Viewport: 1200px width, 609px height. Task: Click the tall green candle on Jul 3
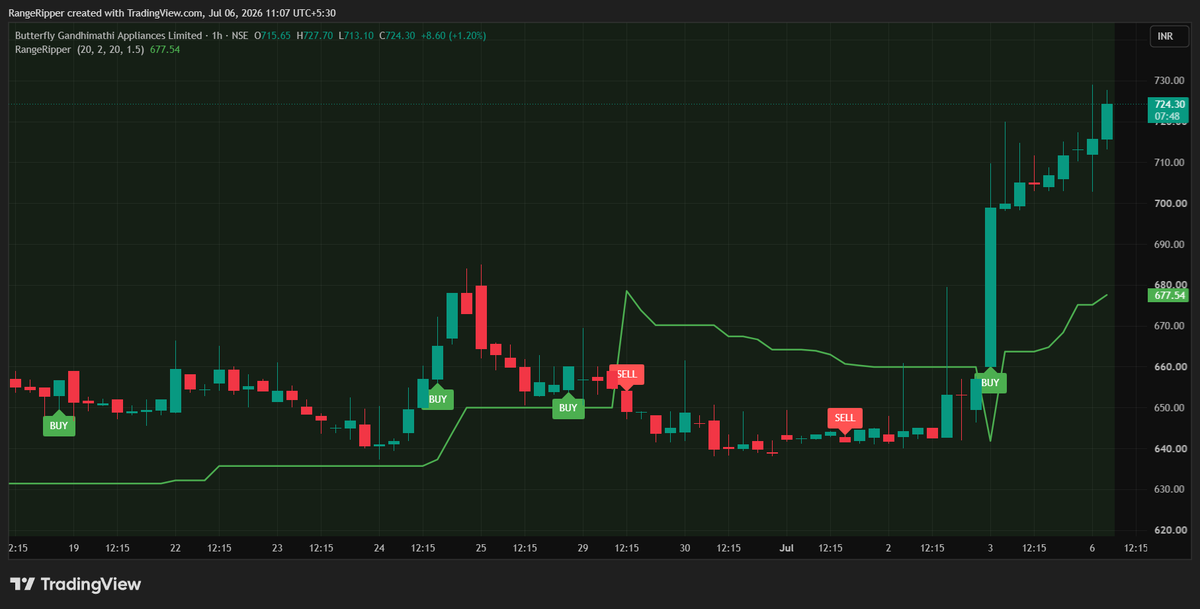(x=990, y=287)
